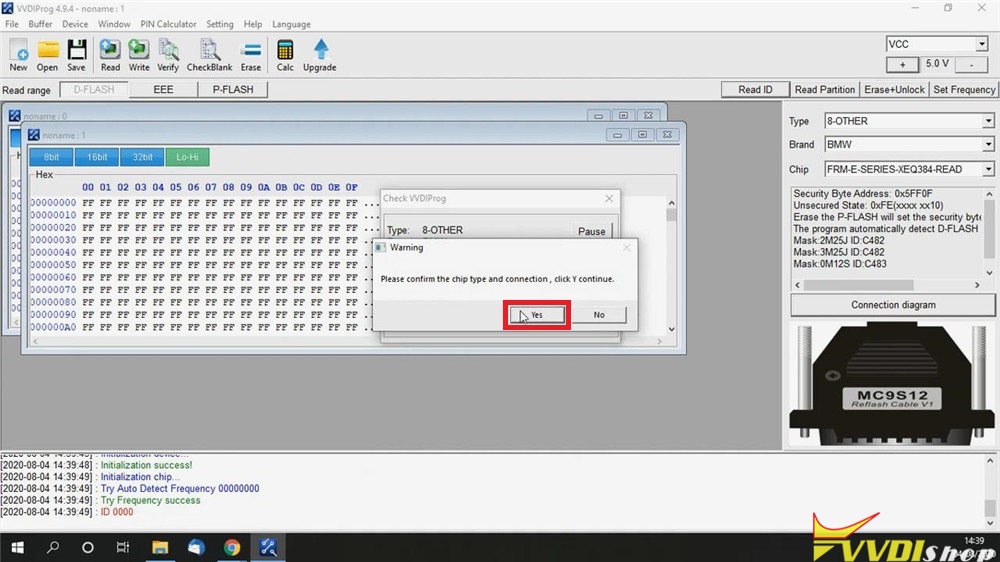
Task: Increase voltage with plus button
Action: pyautogui.click(x=902, y=64)
